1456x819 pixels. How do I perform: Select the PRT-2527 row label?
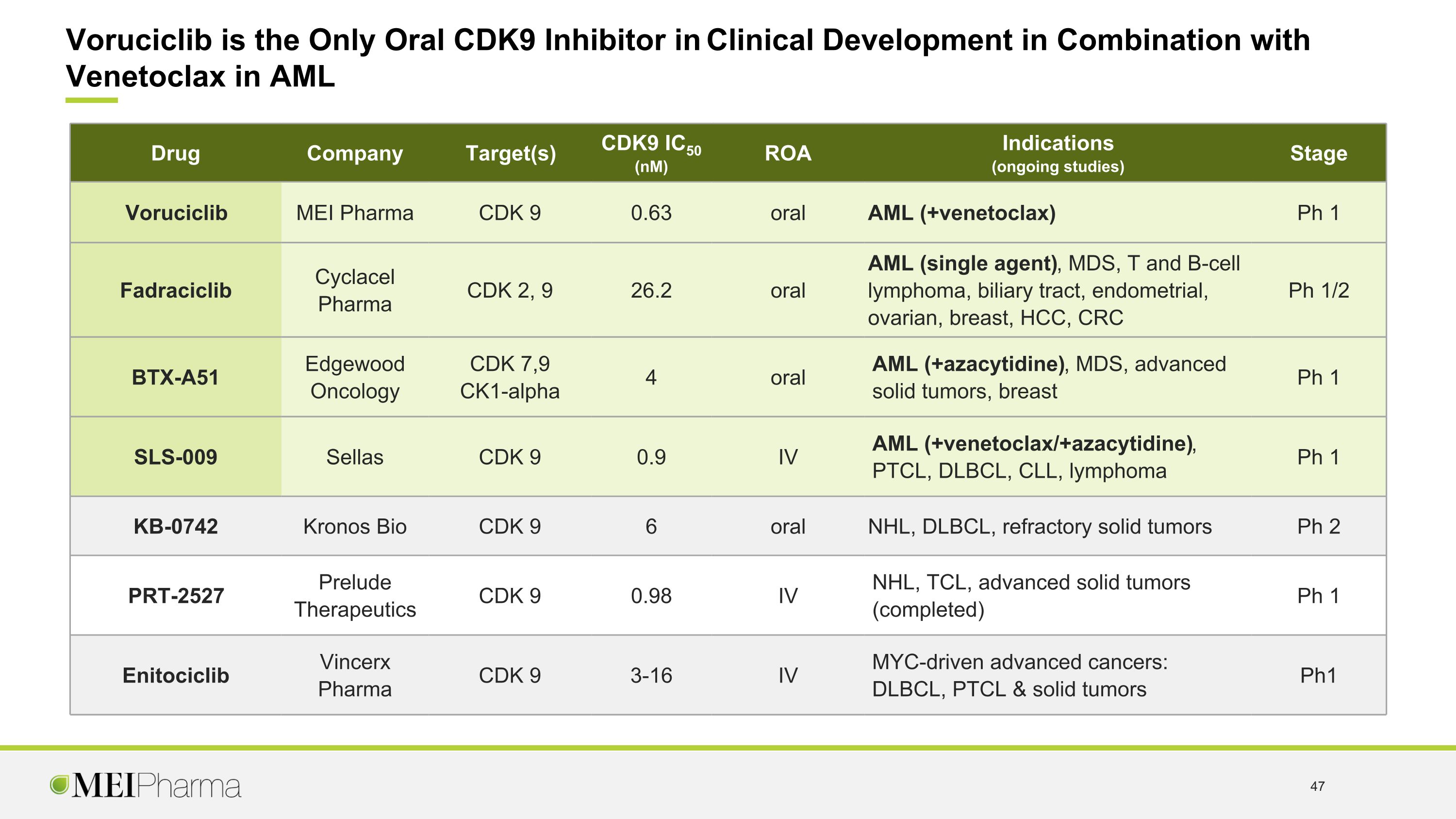click(x=176, y=596)
